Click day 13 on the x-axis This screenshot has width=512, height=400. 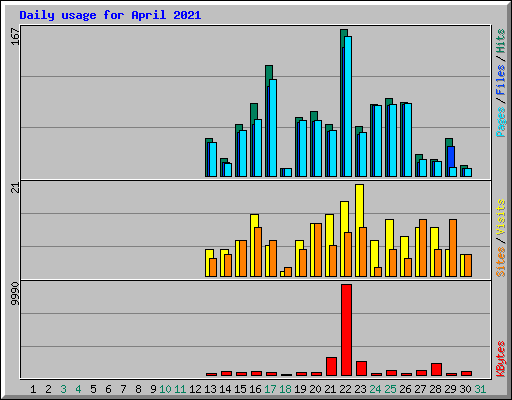point(210,389)
